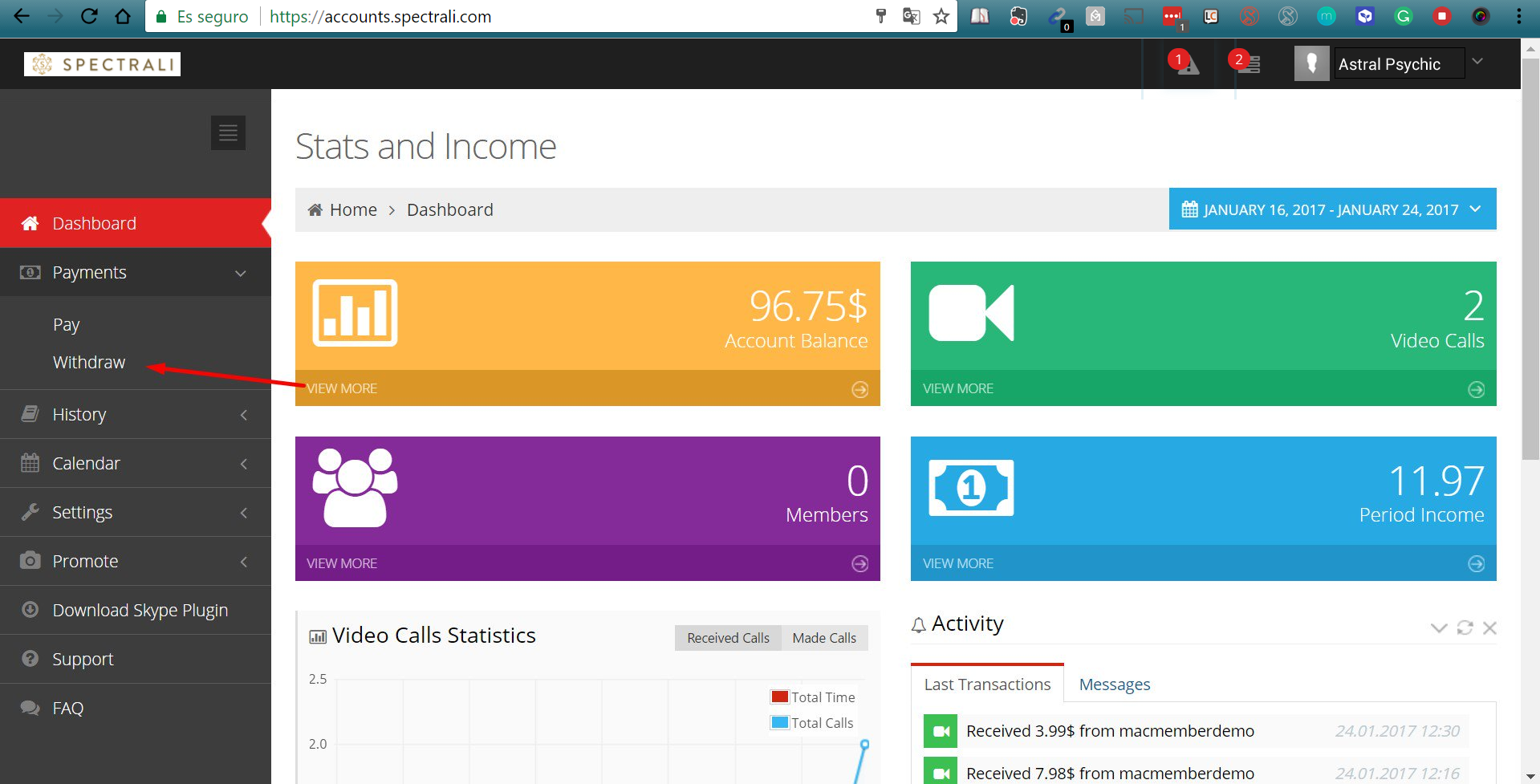Select Withdraw in Payments submenu
This screenshot has width=1540, height=784.
point(89,363)
